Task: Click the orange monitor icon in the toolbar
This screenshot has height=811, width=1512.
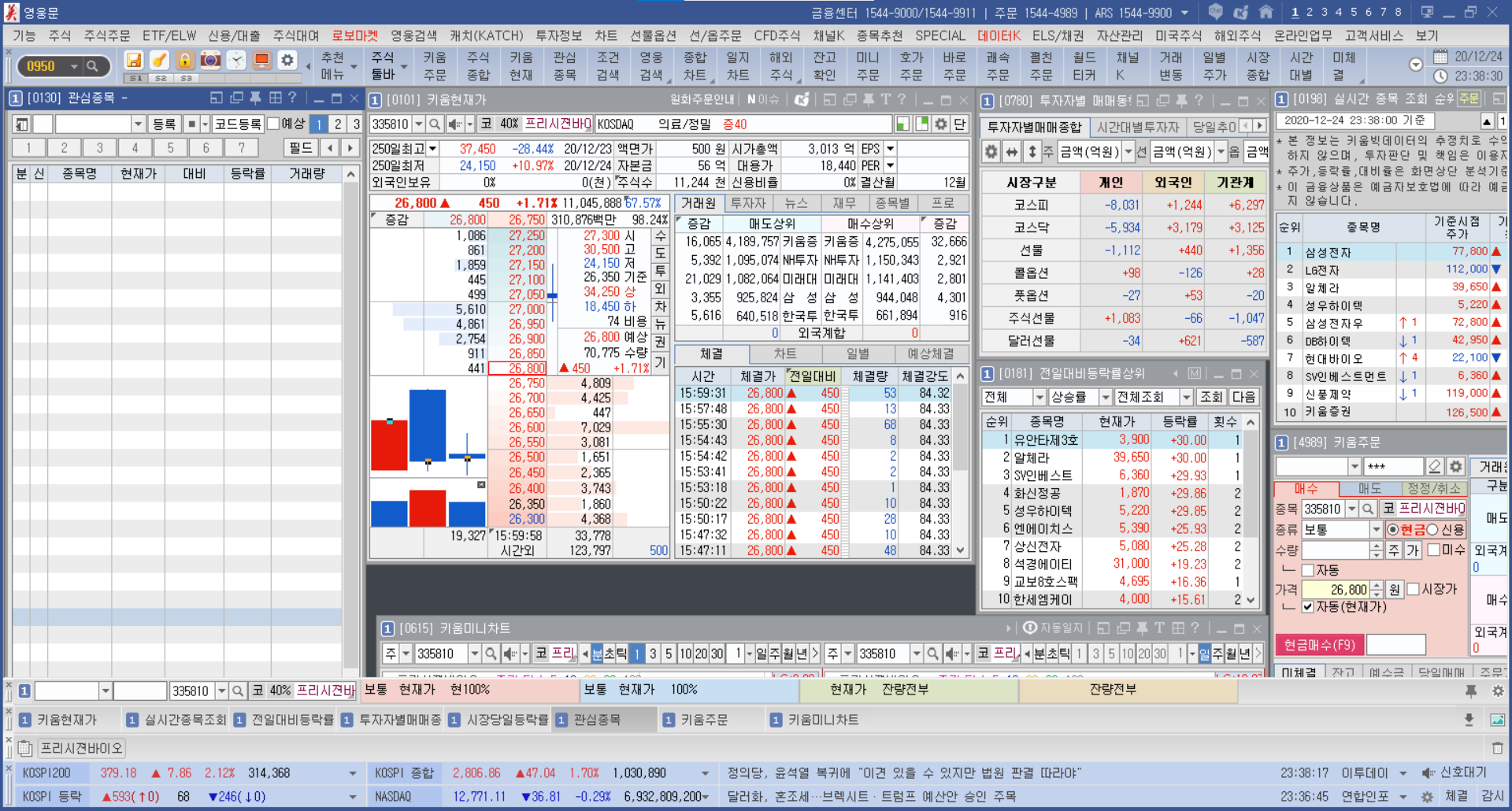Action: (261, 61)
